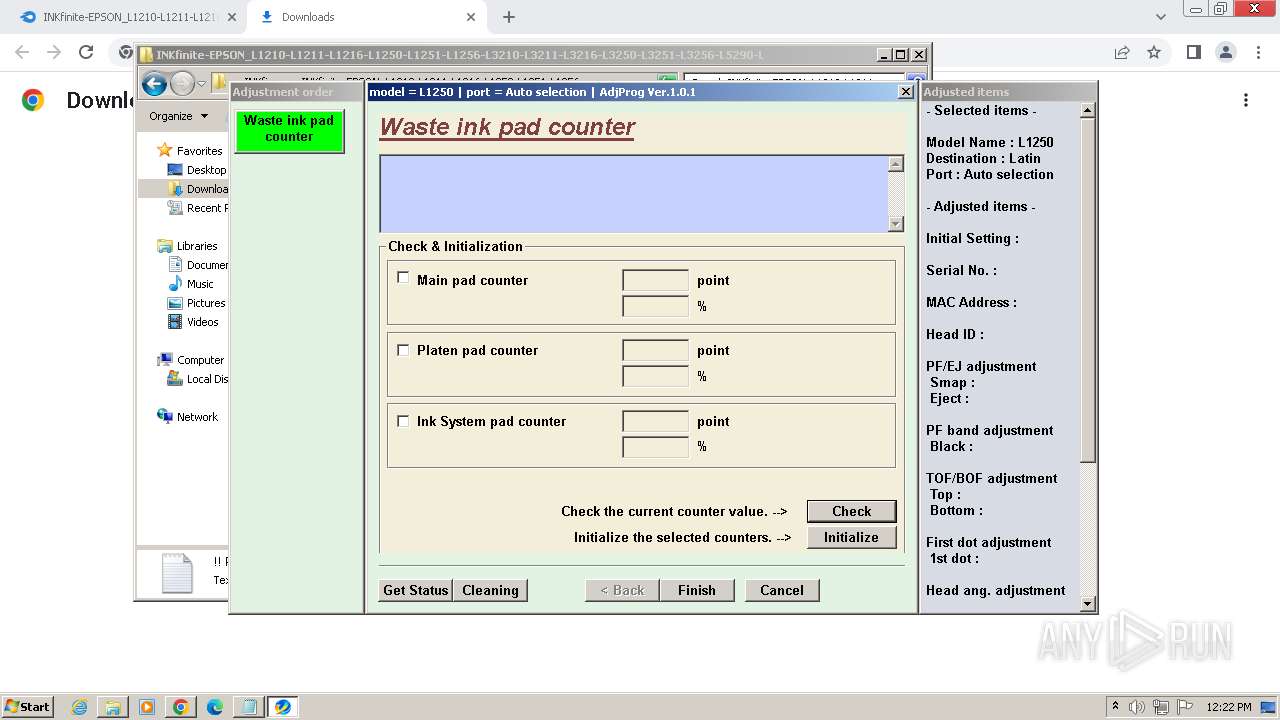
Task: Open Chrome from the taskbar
Action: point(181,707)
